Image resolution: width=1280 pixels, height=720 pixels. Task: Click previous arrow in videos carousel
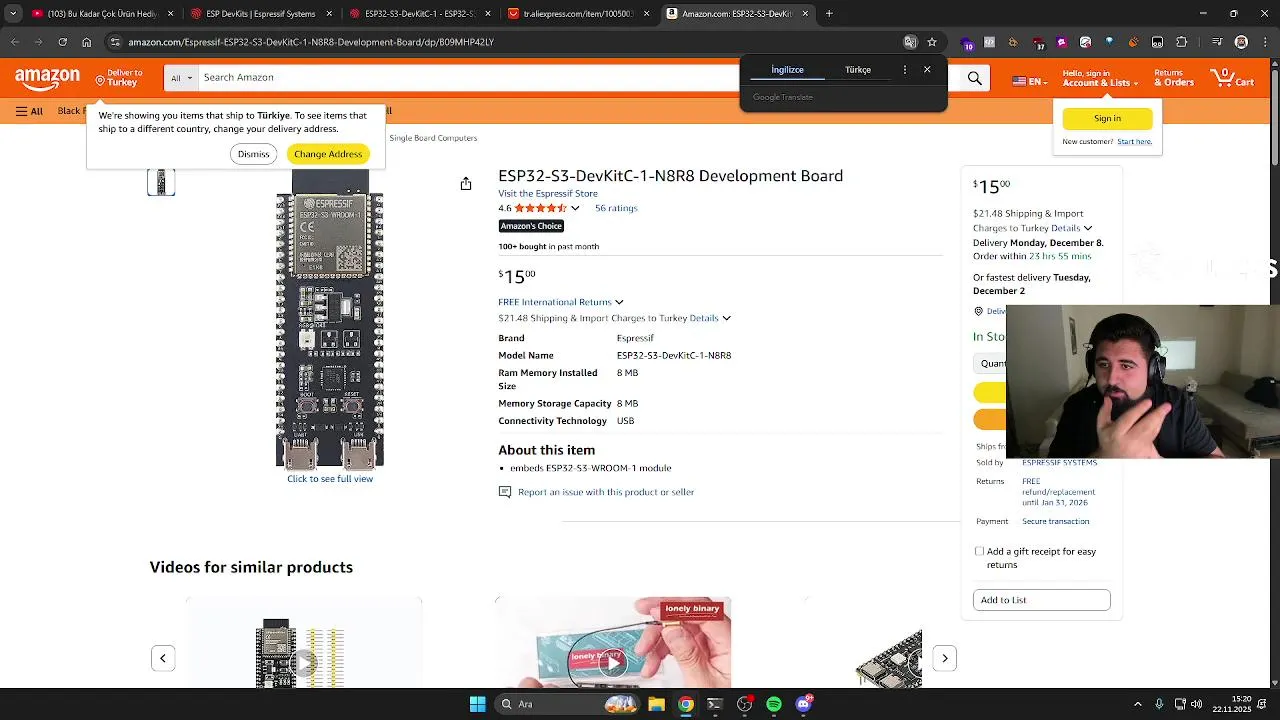[x=163, y=658]
